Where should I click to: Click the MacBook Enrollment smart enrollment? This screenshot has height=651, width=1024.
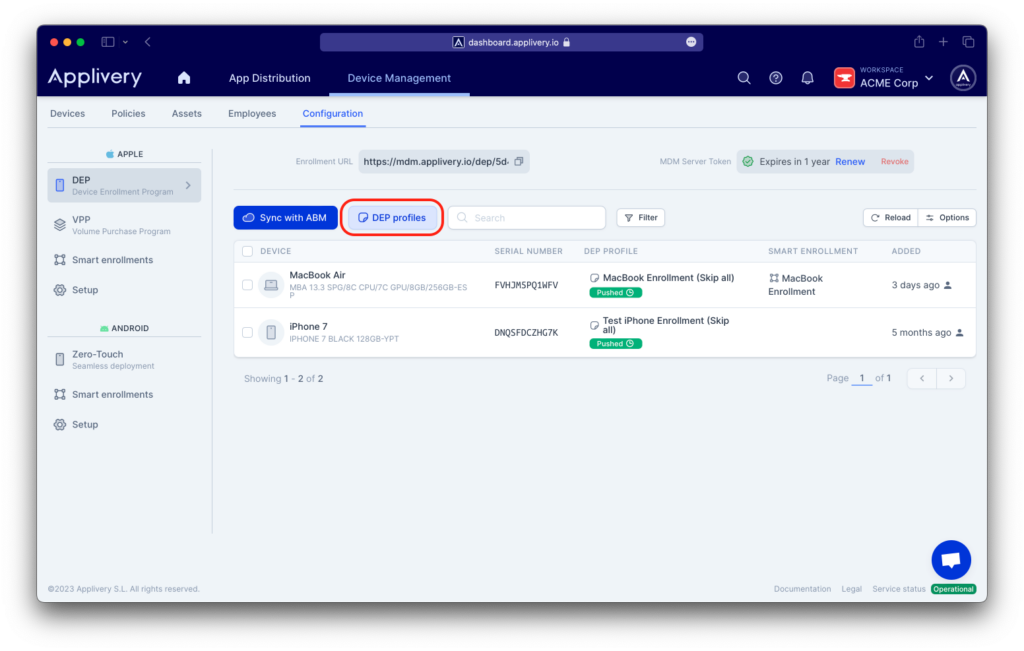(x=795, y=285)
